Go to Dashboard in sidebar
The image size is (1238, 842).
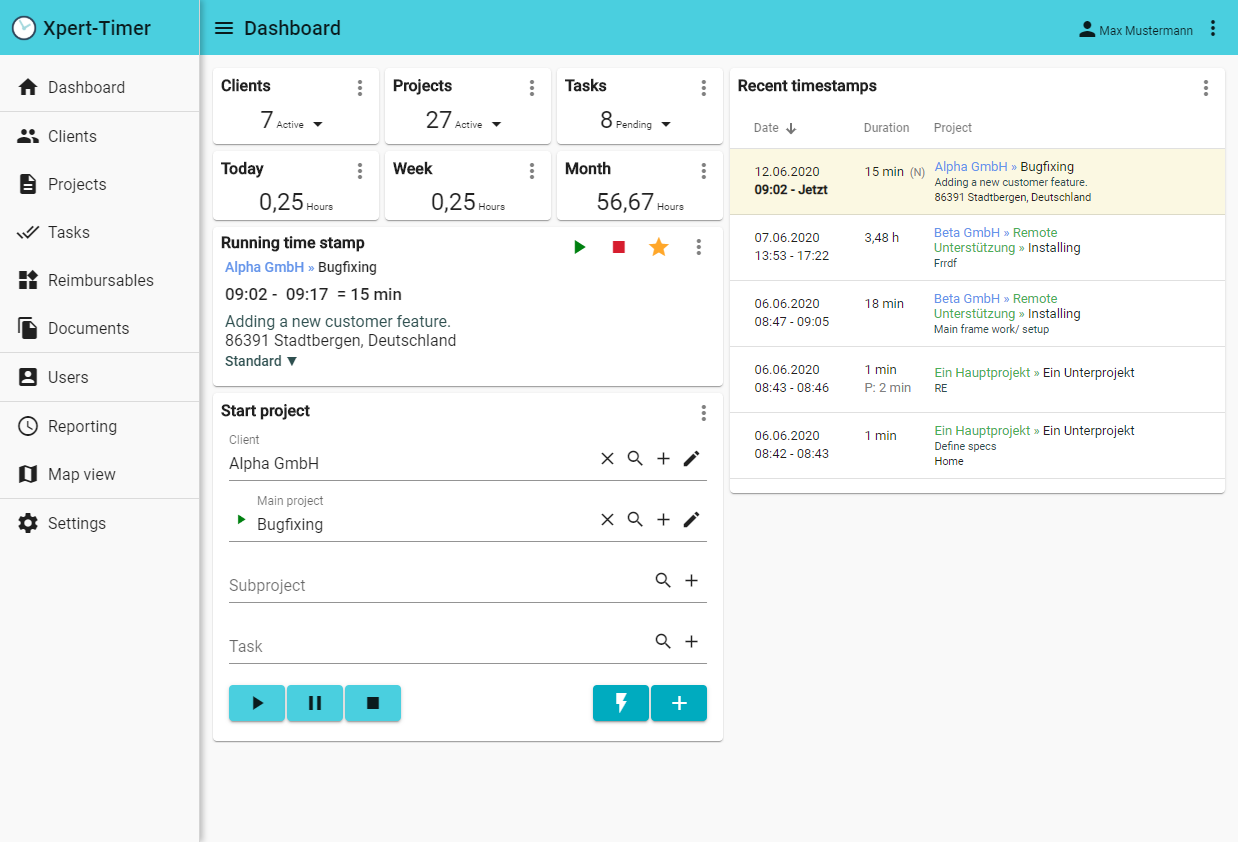coord(100,87)
